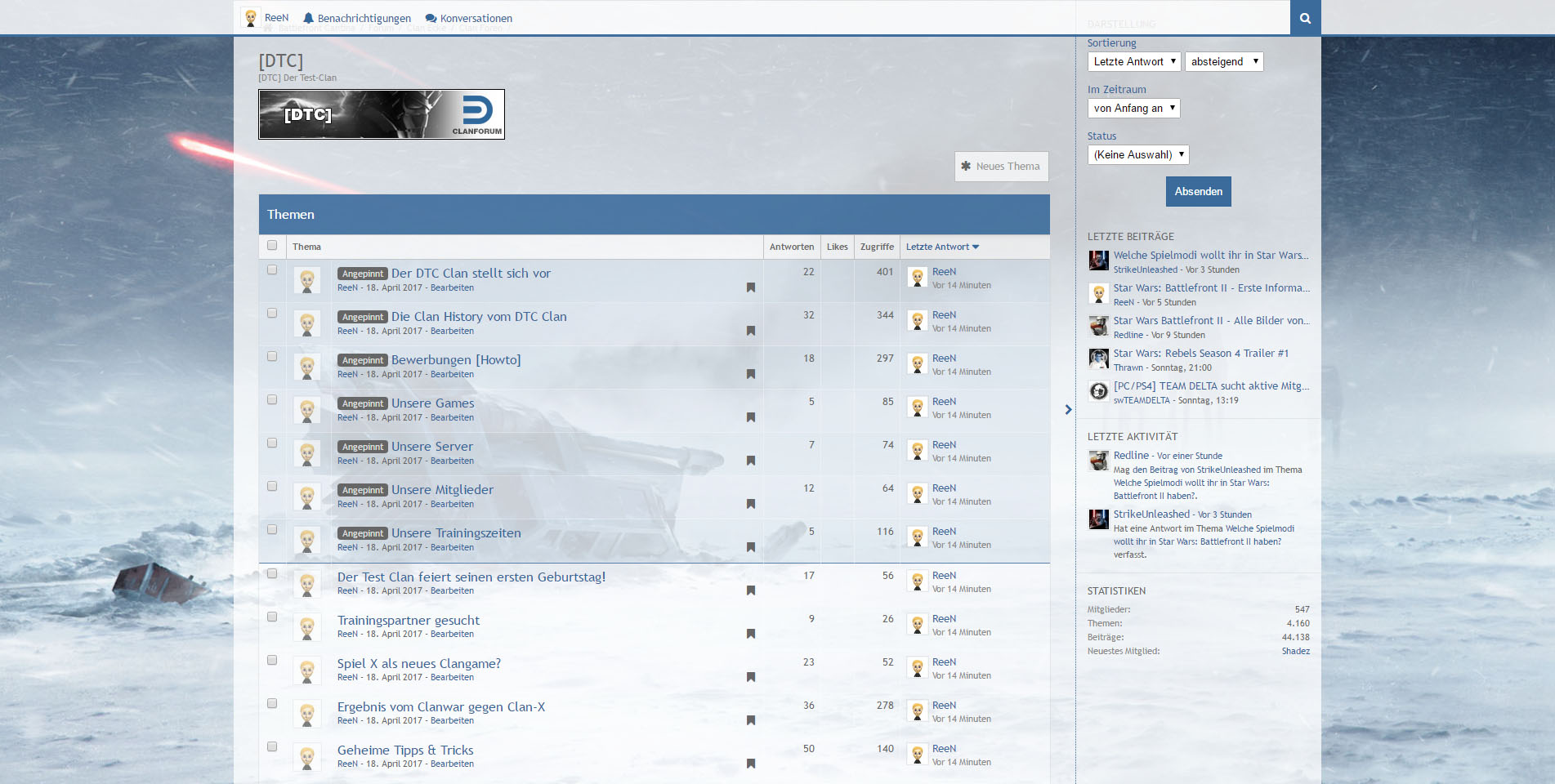Open the Letzte Antwort sort dropdown
The height and width of the screenshot is (784, 1555).
1134,61
